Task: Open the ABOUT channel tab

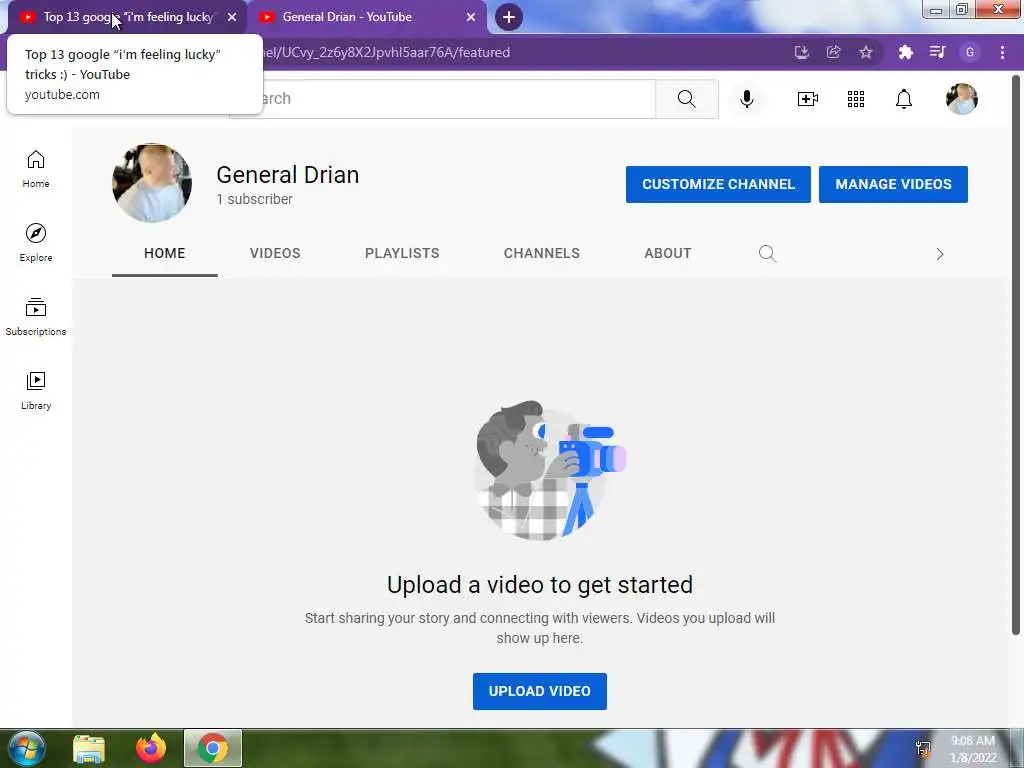Action: (667, 253)
